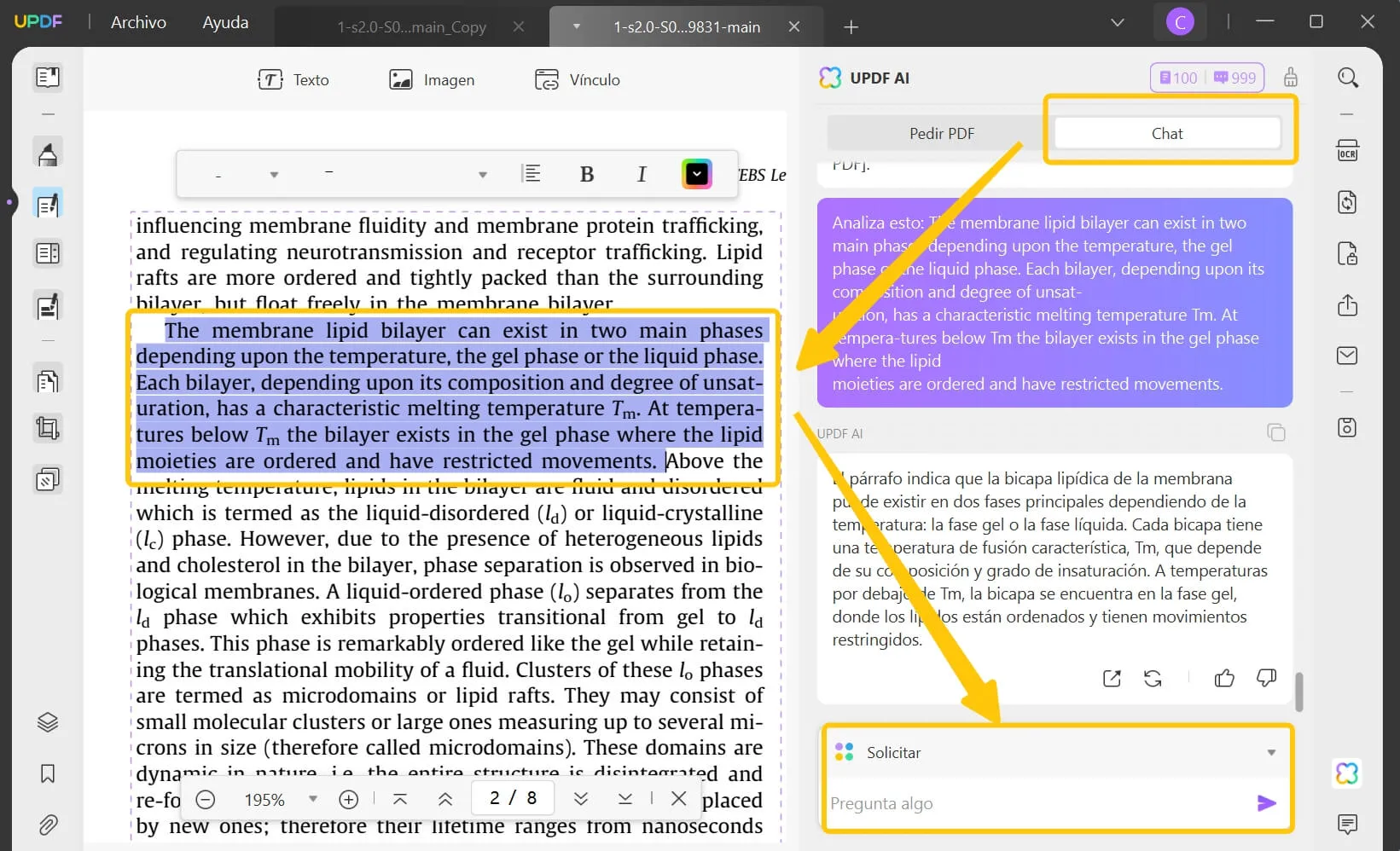Screen dimensions: 1400x851
Task: Close the 1-s2.0-S0...9831-main tab
Action: tap(794, 26)
